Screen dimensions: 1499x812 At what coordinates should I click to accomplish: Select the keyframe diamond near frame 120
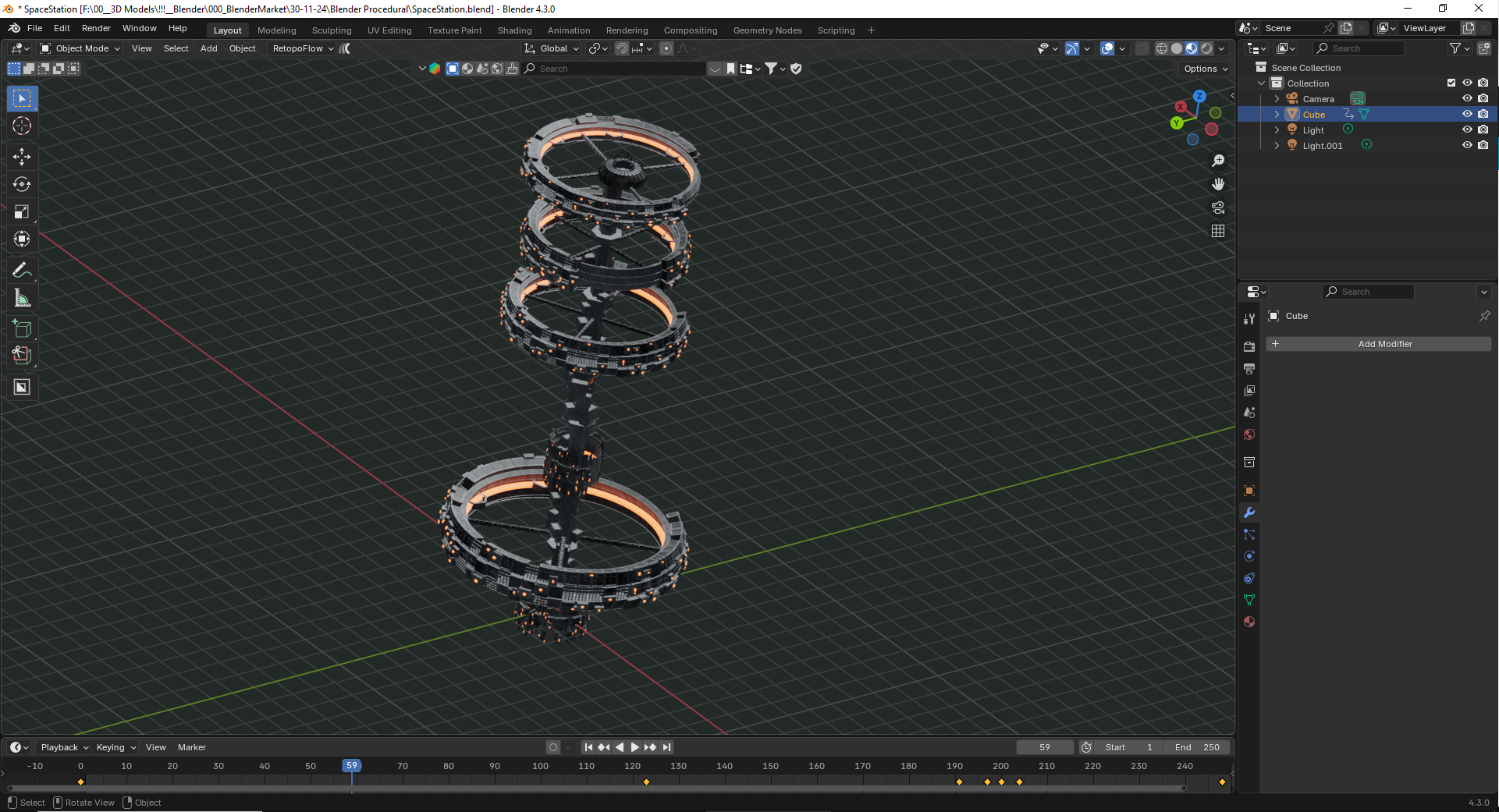pos(646,782)
